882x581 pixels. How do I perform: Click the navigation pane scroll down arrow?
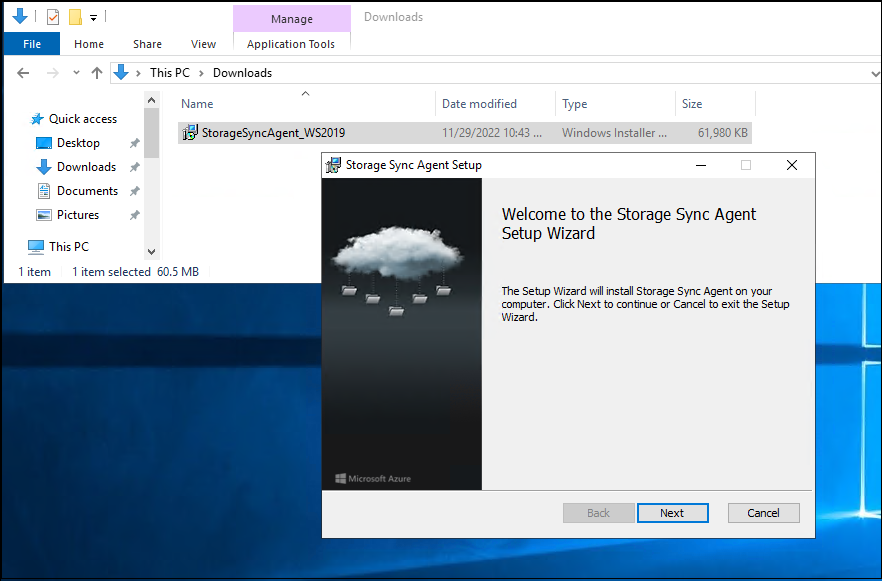click(x=151, y=252)
